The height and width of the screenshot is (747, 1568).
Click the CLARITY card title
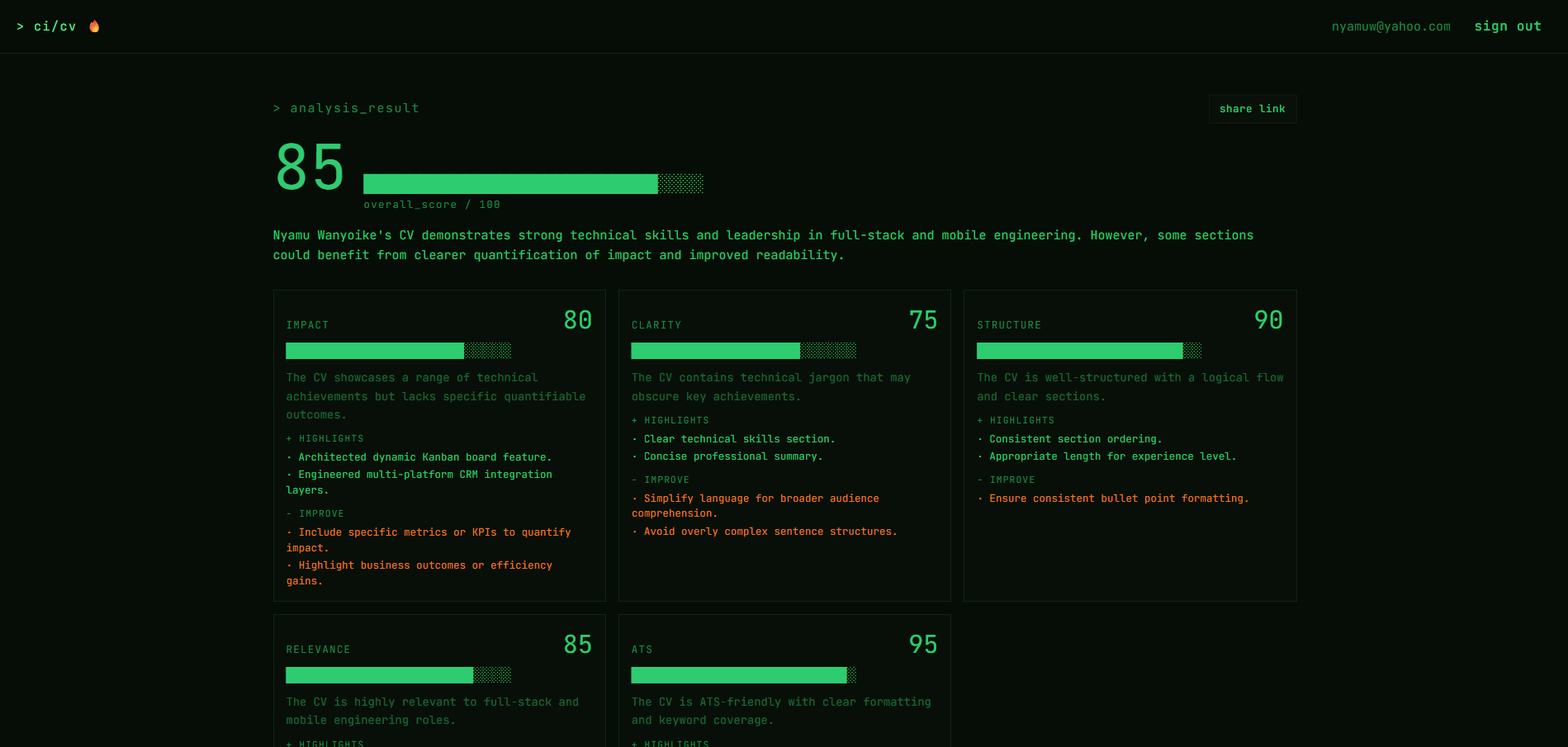[x=656, y=325]
